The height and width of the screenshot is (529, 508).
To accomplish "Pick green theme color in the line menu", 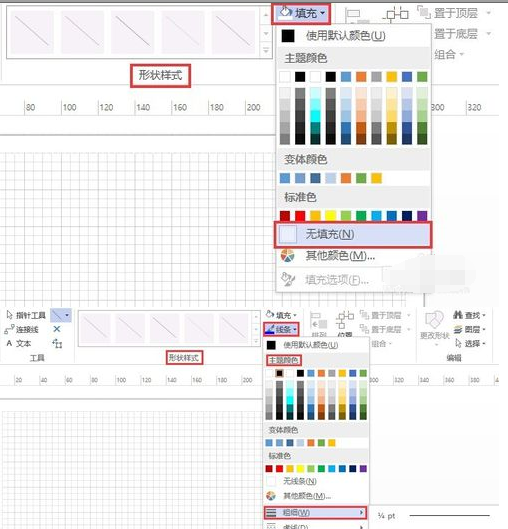I will [363, 373].
